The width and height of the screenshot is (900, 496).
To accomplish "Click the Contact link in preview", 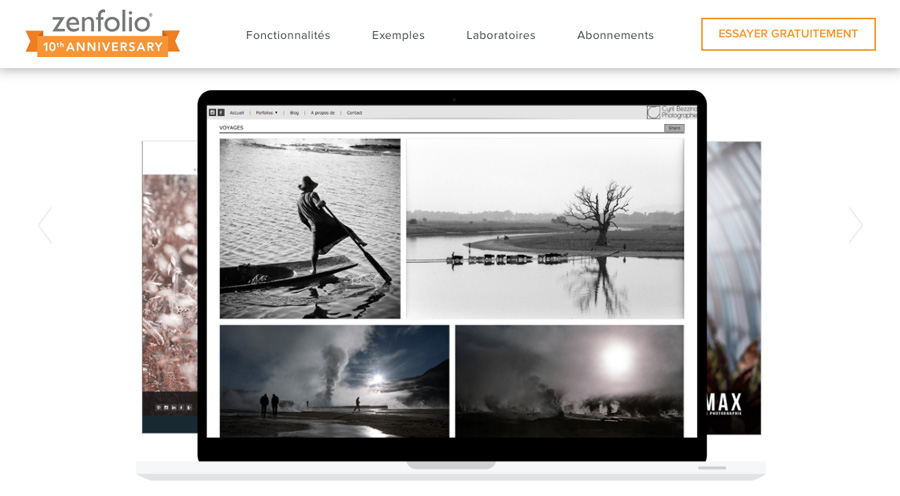I will (x=354, y=113).
